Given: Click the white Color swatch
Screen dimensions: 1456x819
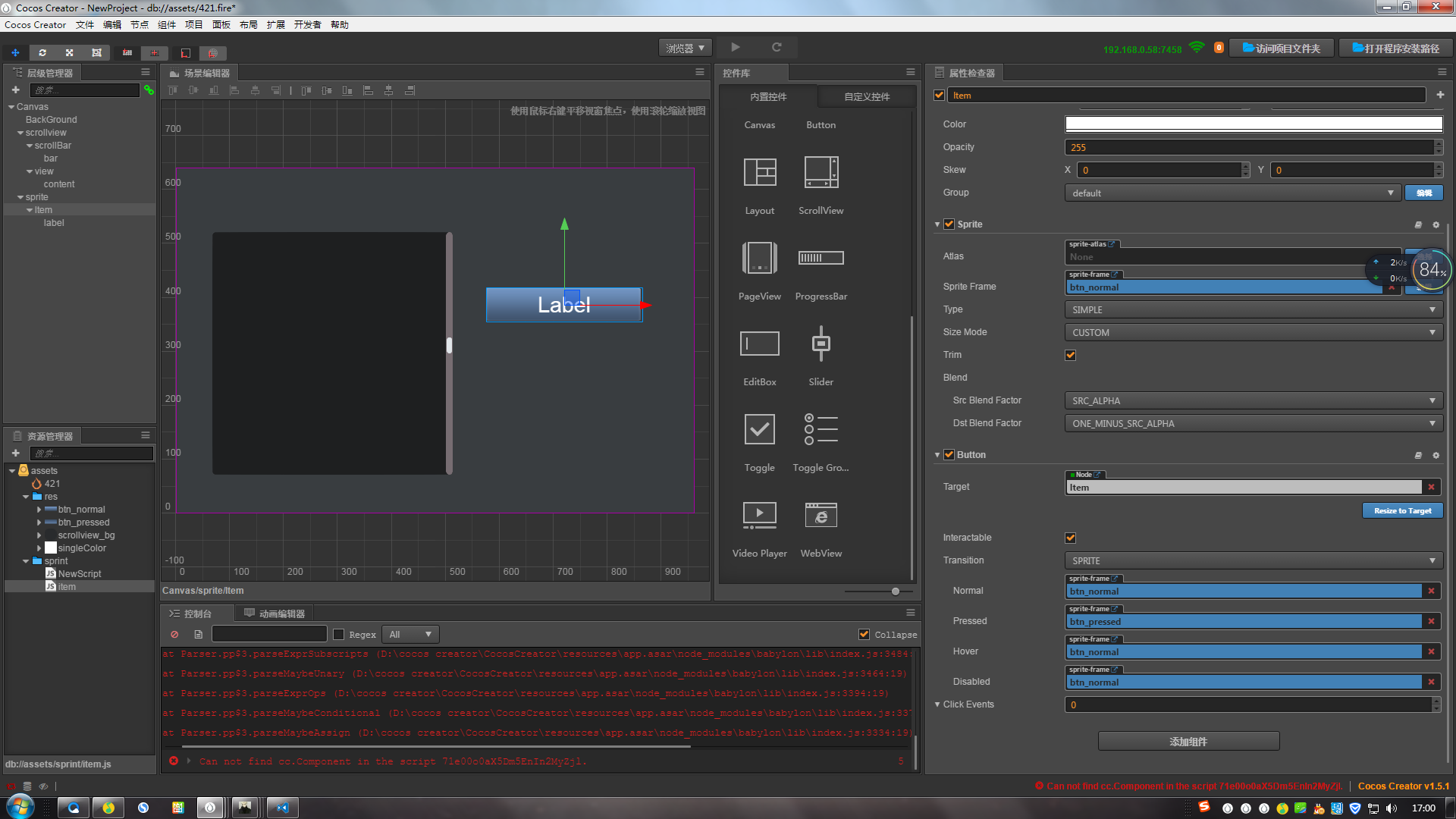Looking at the screenshot, I should [1253, 124].
